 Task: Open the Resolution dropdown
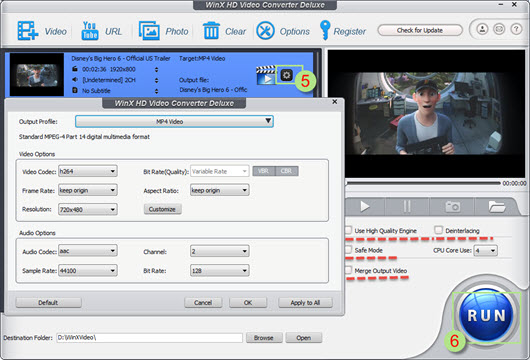(x=88, y=209)
